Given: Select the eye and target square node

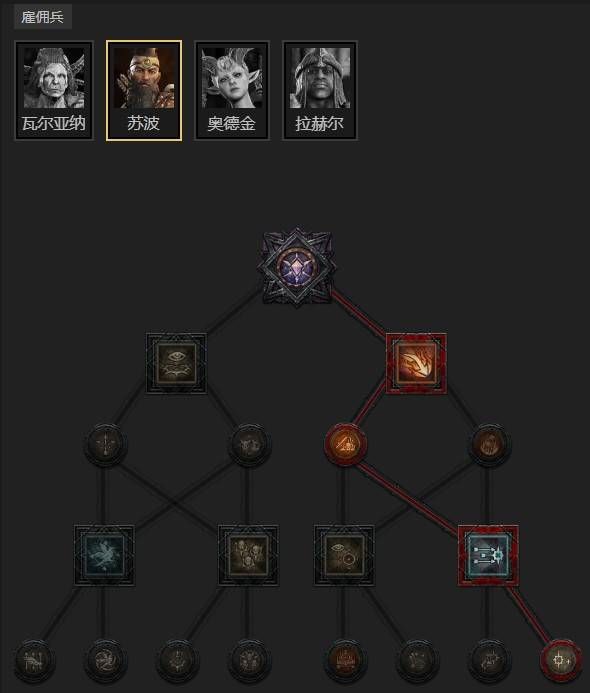Looking at the screenshot, I should pos(344,556).
